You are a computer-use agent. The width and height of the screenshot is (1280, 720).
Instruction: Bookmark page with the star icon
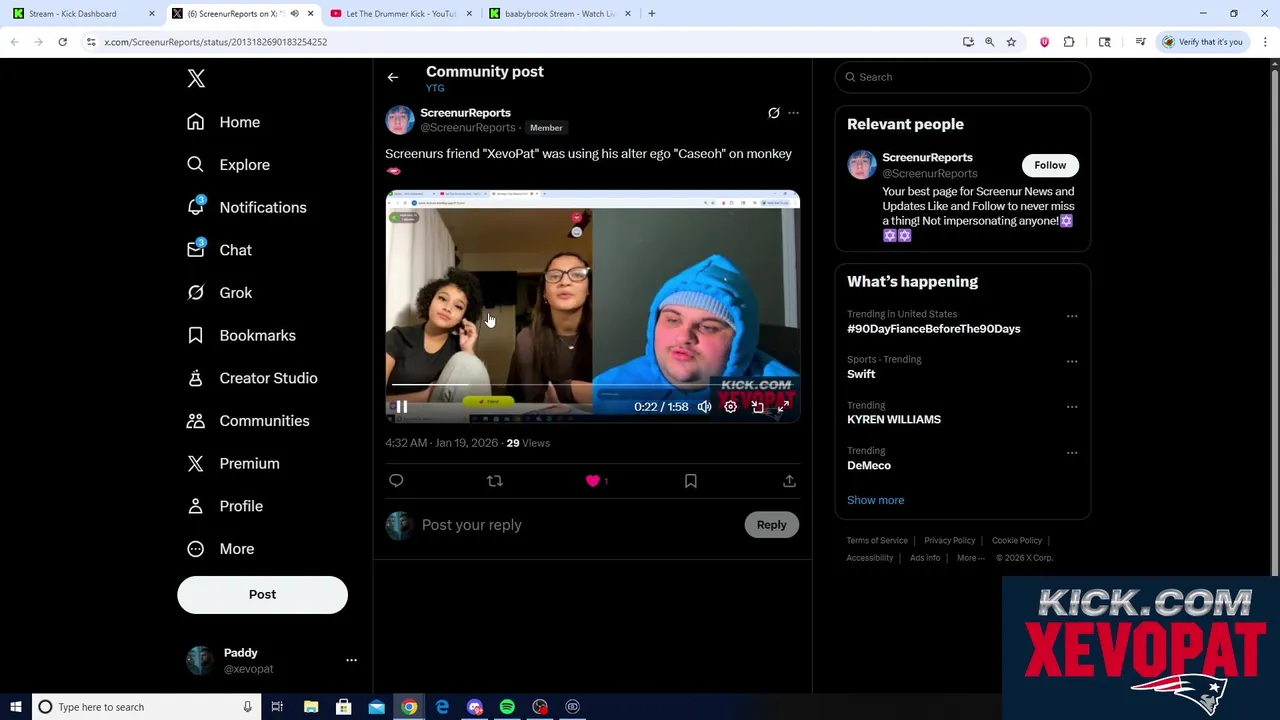coord(1011,42)
